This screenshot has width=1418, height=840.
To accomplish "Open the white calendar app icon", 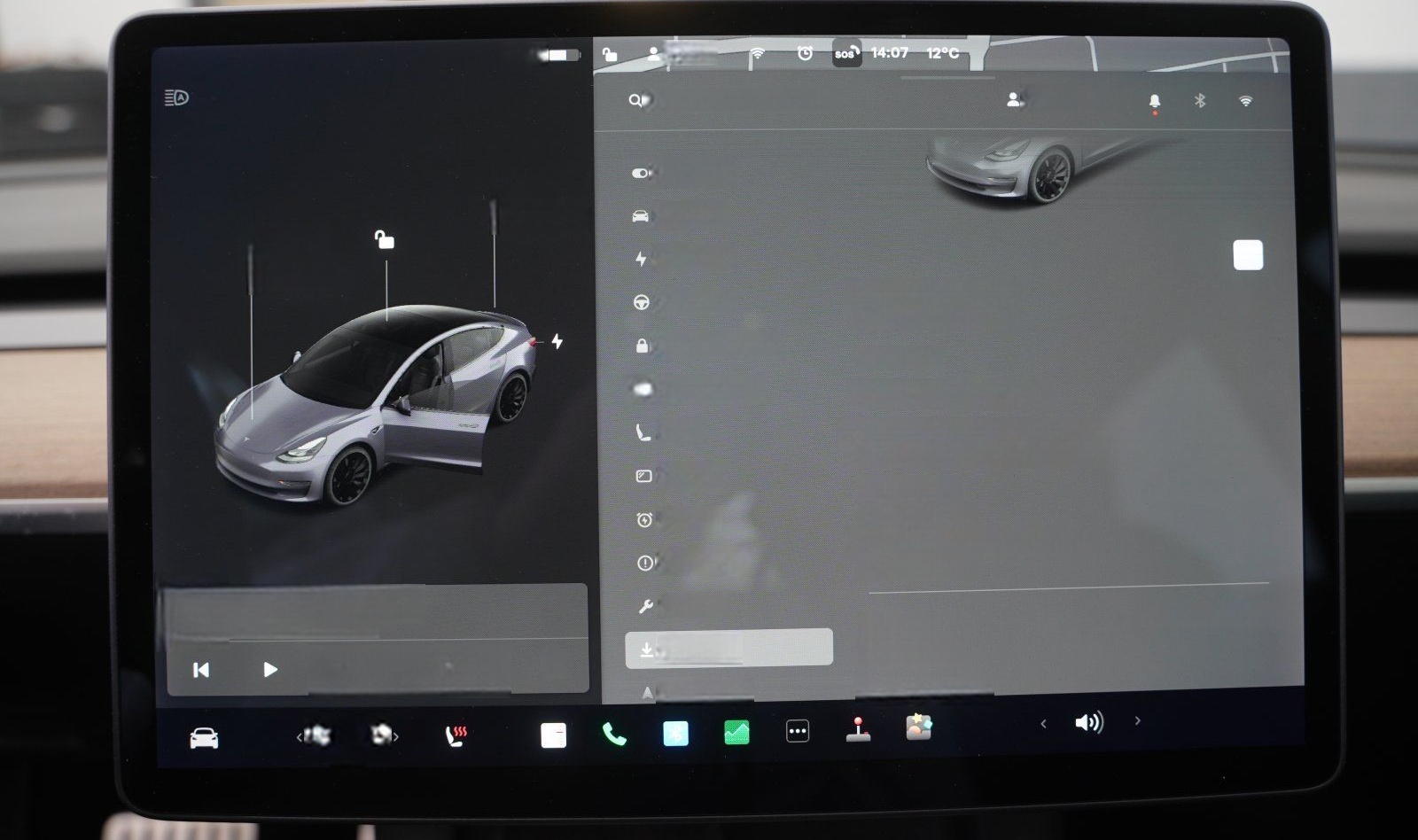I will [x=553, y=735].
